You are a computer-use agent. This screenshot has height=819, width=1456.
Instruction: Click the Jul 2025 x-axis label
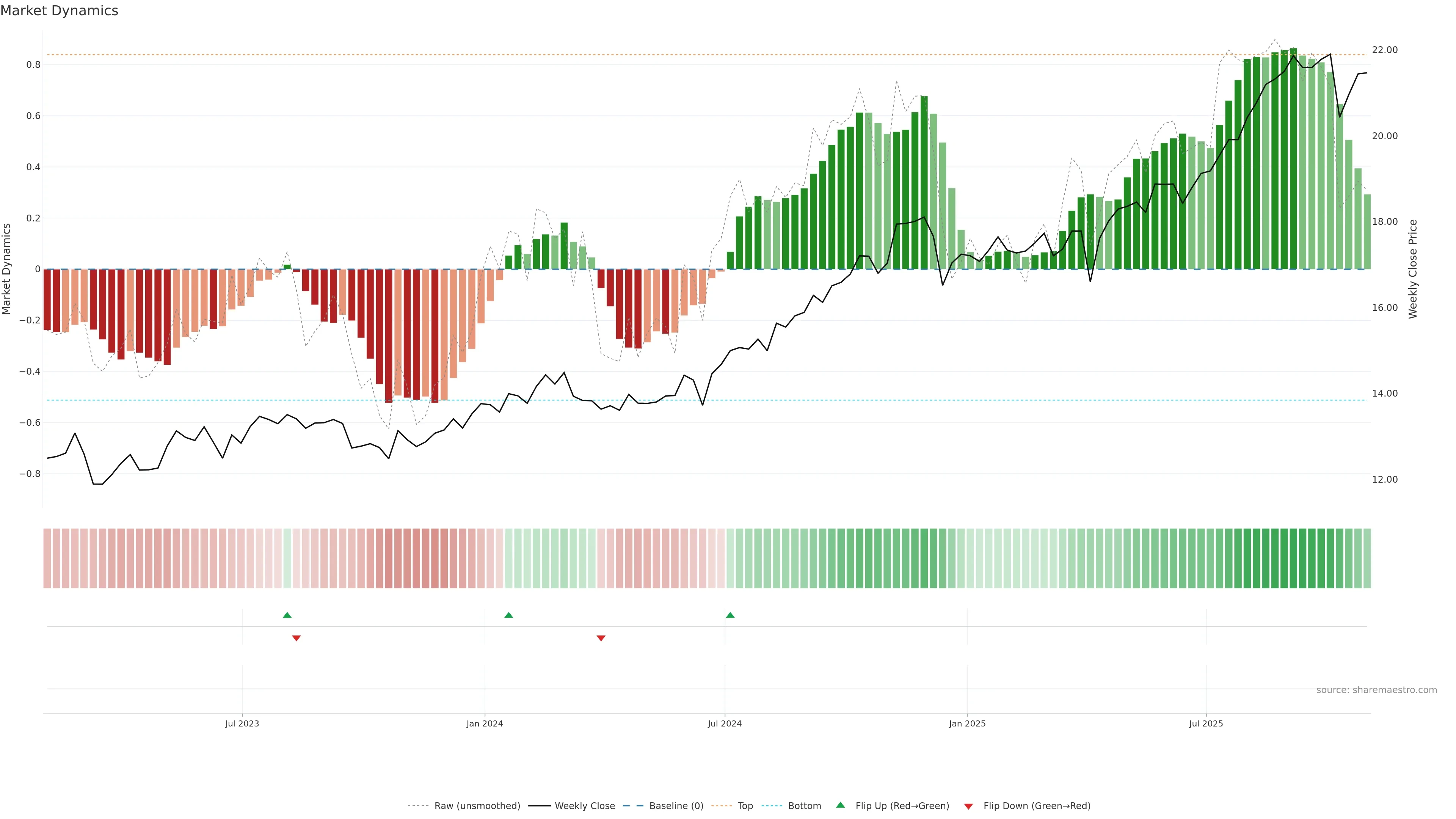pyautogui.click(x=1206, y=723)
